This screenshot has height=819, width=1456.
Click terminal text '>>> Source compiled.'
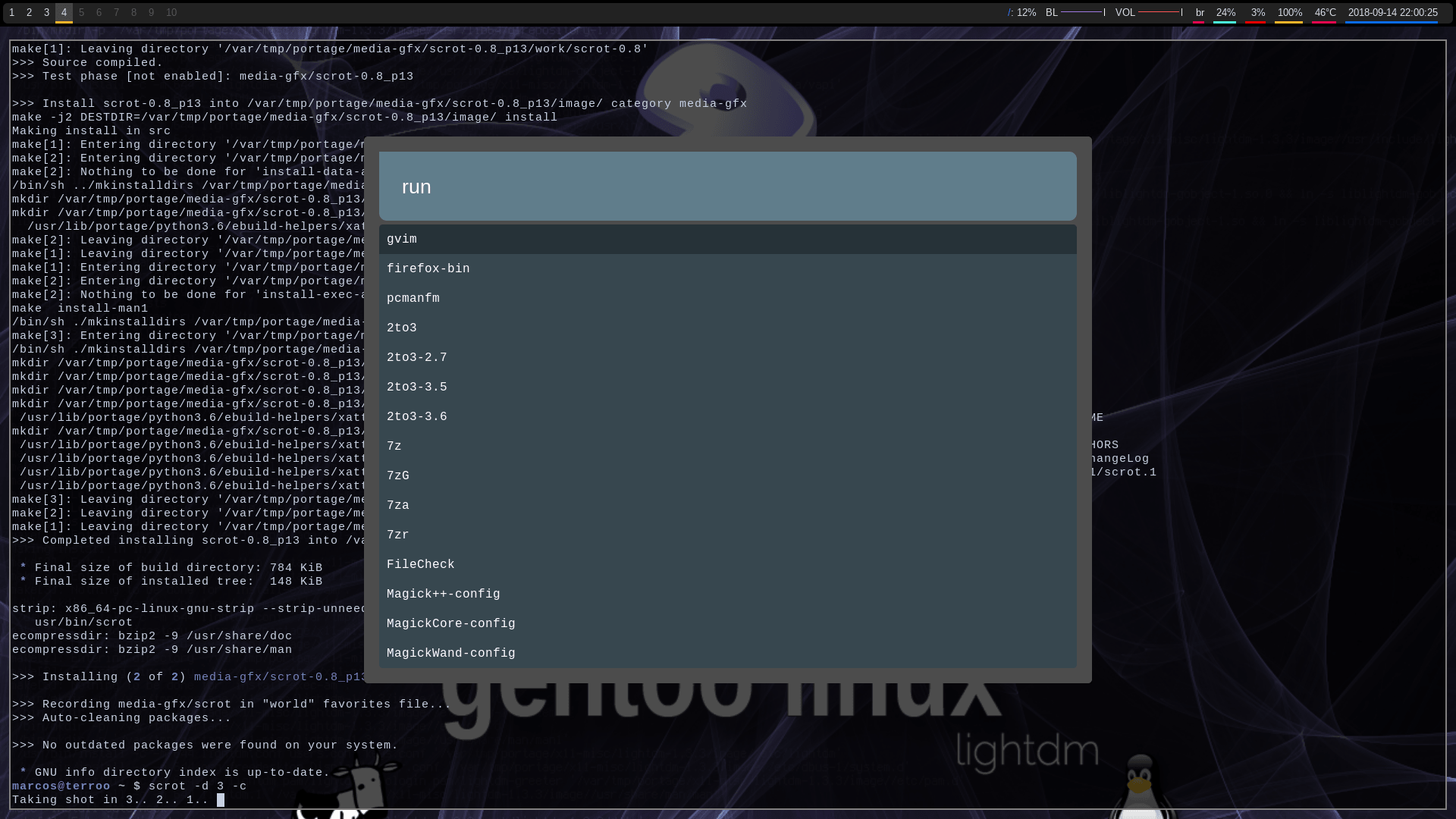click(x=87, y=63)
